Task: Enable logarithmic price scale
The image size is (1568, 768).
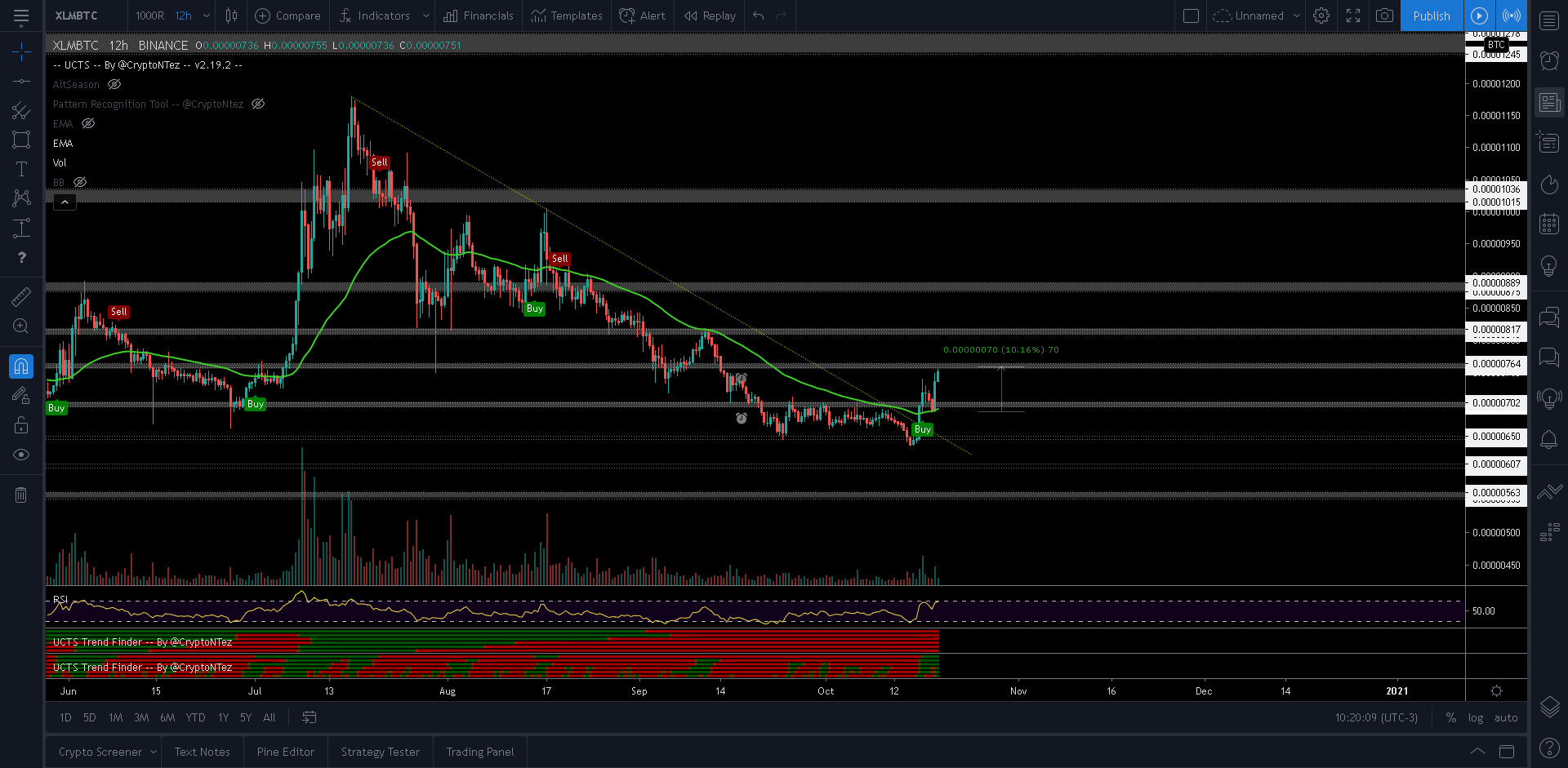Action: [x=1477, y=717]
